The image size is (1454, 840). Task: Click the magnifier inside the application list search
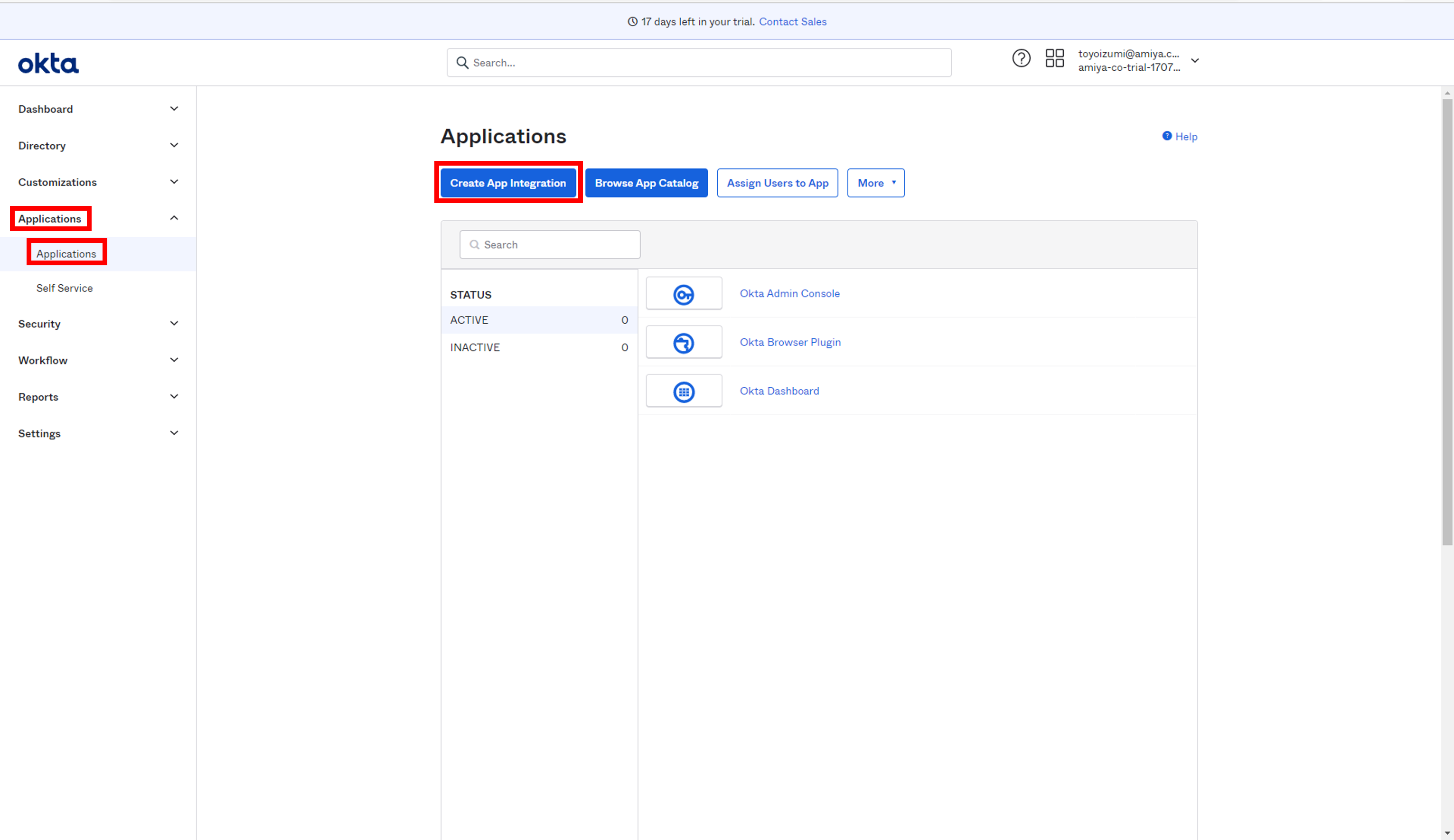click(474, 244)
